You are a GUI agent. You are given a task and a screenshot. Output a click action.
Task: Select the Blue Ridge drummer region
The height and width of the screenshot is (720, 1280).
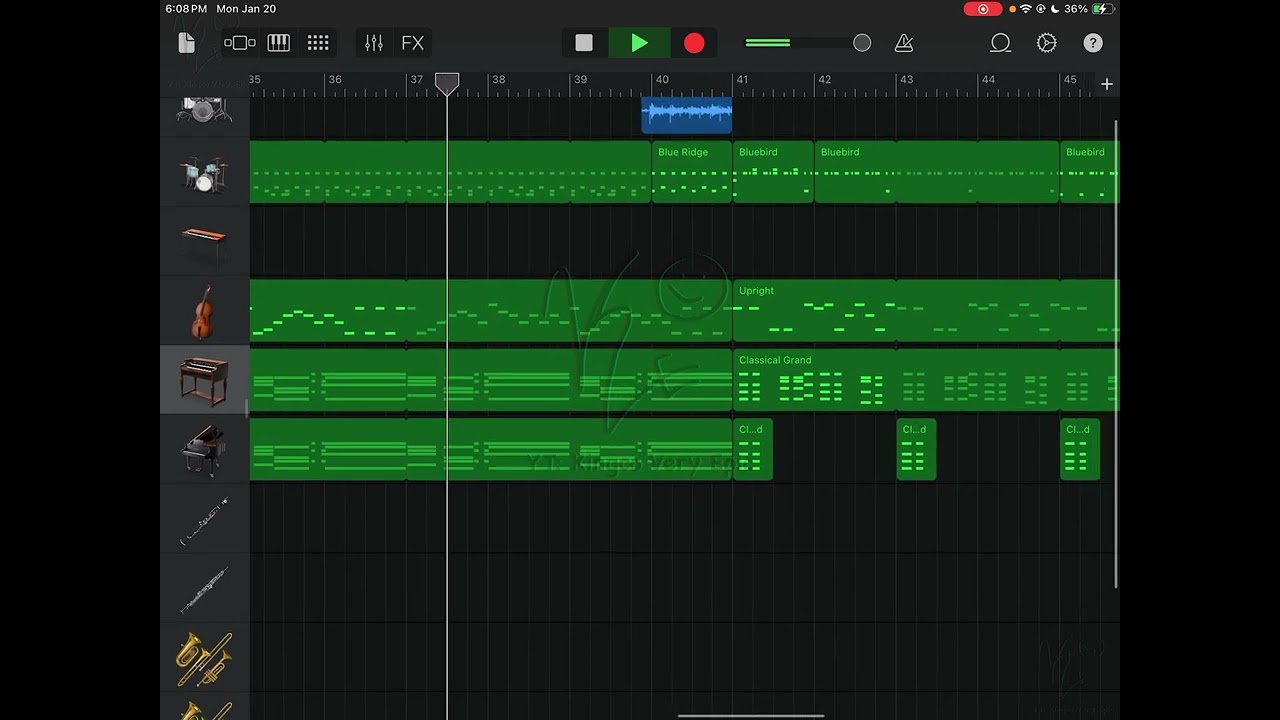click(x=692, y=172)
